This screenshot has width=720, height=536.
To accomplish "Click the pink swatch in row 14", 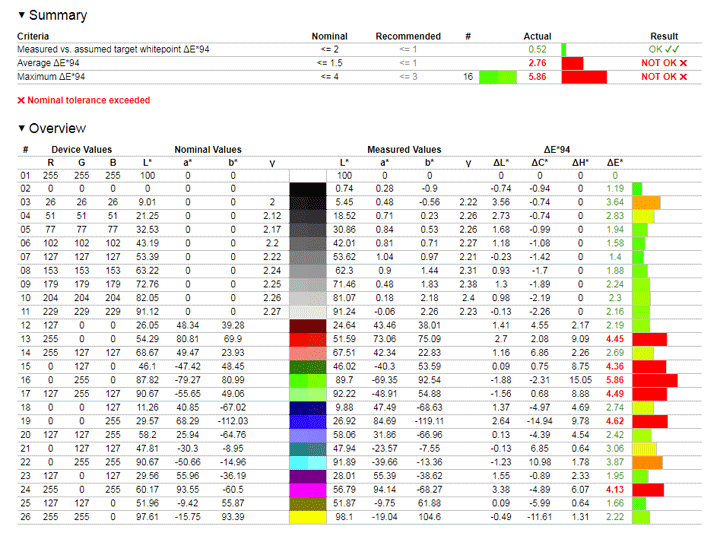I will tap(308, 353).
